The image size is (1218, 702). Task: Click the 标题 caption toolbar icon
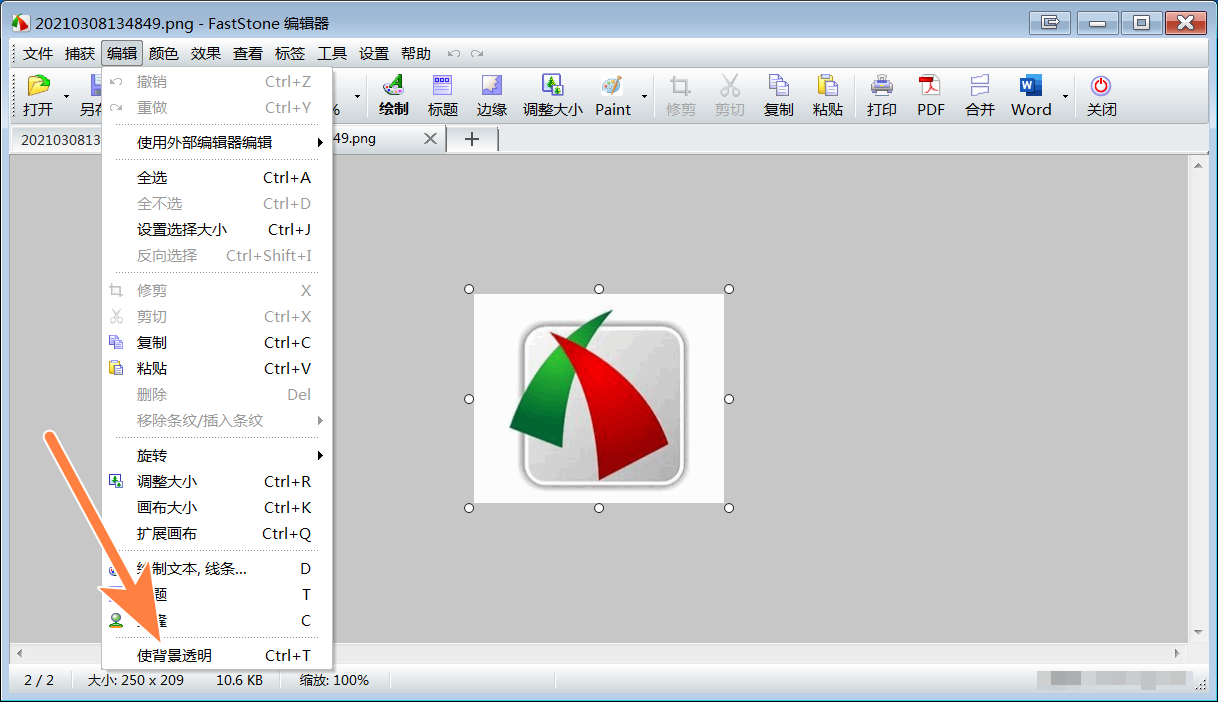tap(442, 96)
